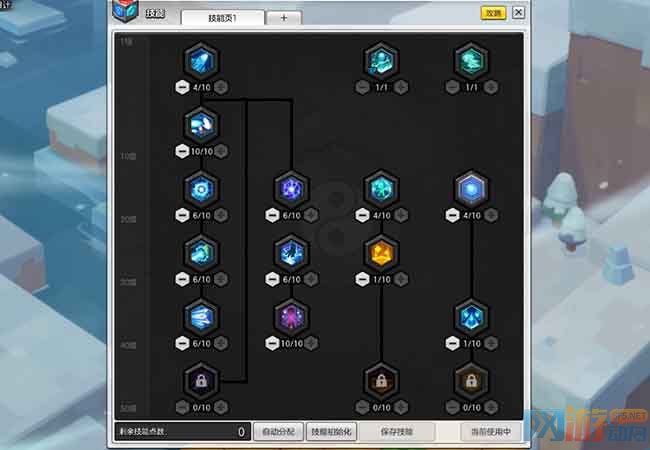Click plus on the locked skill below orange flame
This screenshot has width=650, height=450.
(401, 407)
